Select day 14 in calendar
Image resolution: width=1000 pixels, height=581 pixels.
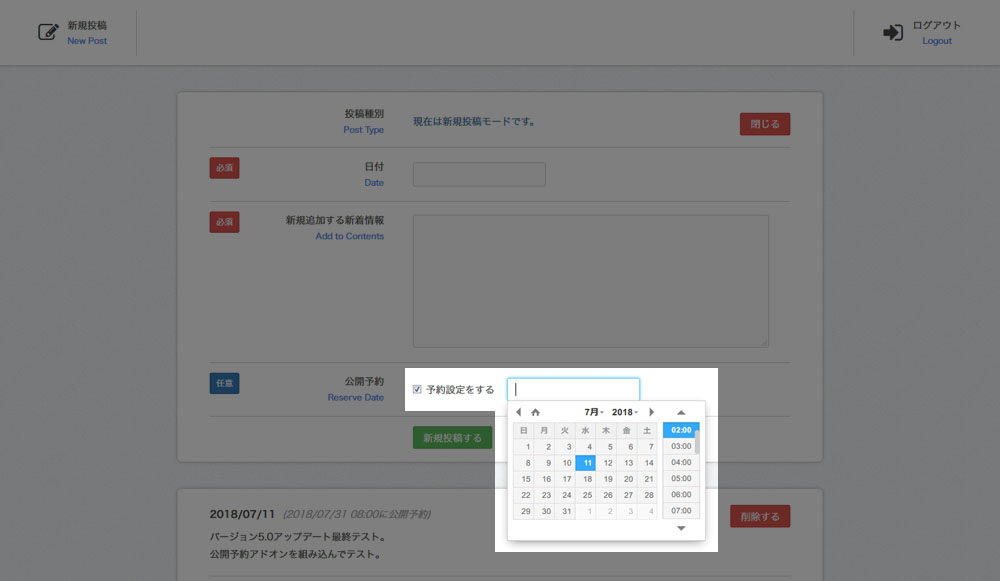click(647, 463)
